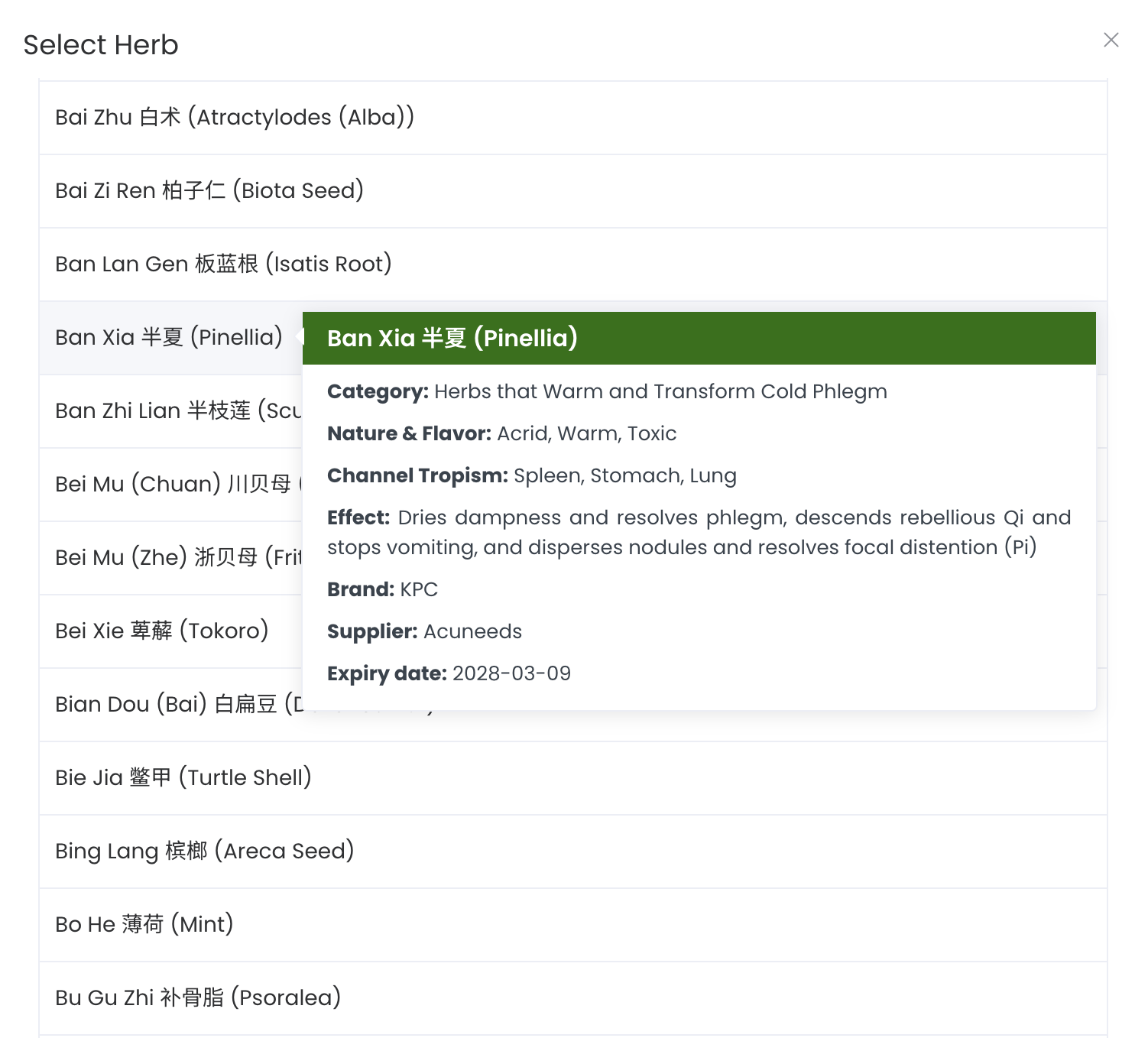Click the Category line in tooltip
The height and width of the screenshot is (1038, 1148).
pos(607,392)
